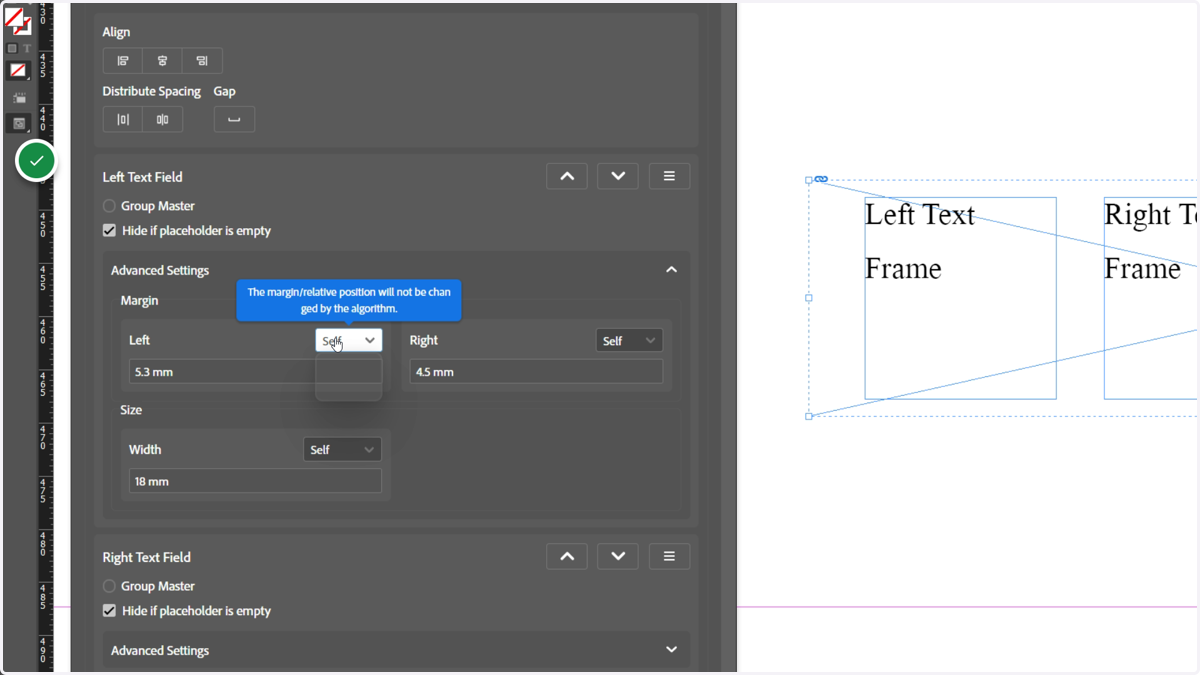Collapse Left Text Field Advanced Settings

(671, 270)
